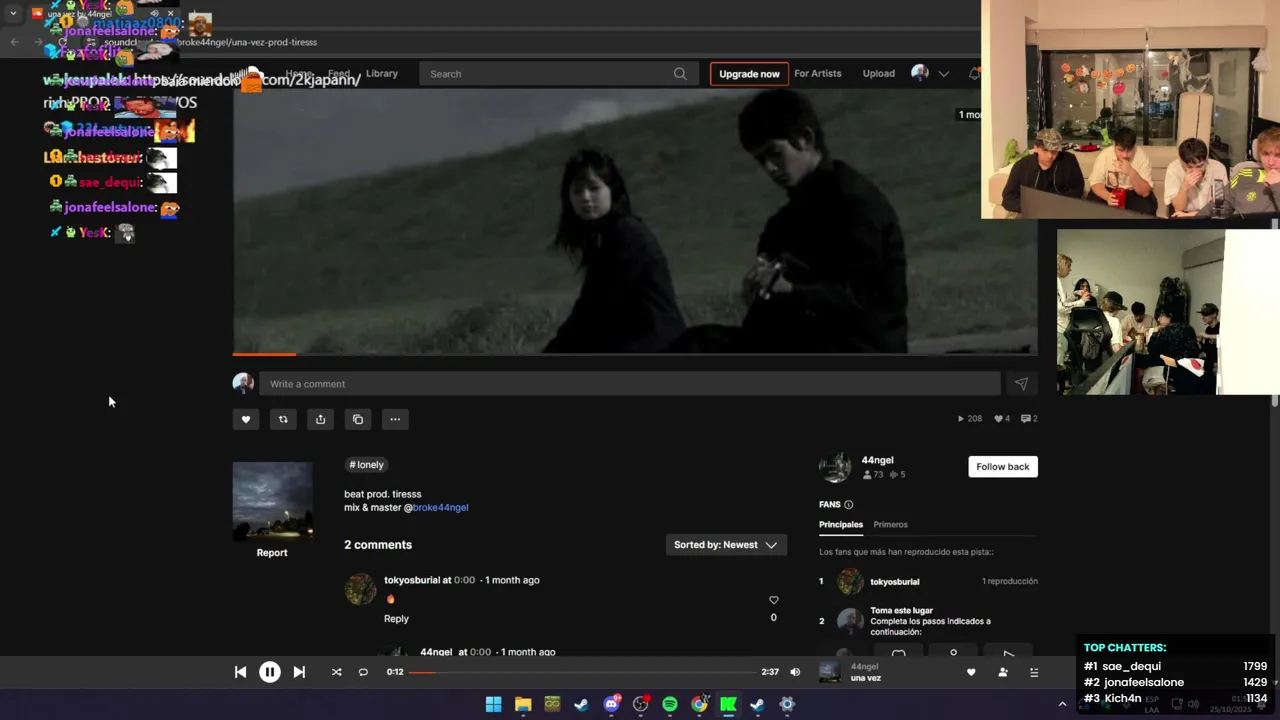Open the OBS Studio taskbar icon
Viewport: 1280px width, 720px height.
(x=640, y=704)
